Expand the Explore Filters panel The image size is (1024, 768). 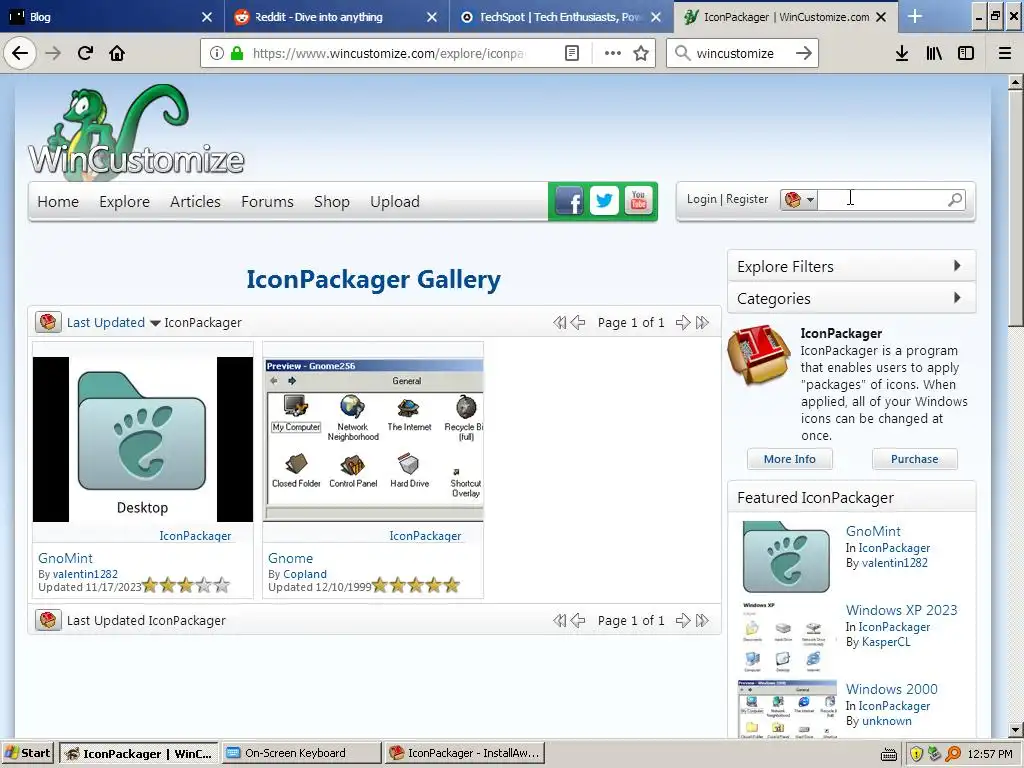tap(852, 266)
